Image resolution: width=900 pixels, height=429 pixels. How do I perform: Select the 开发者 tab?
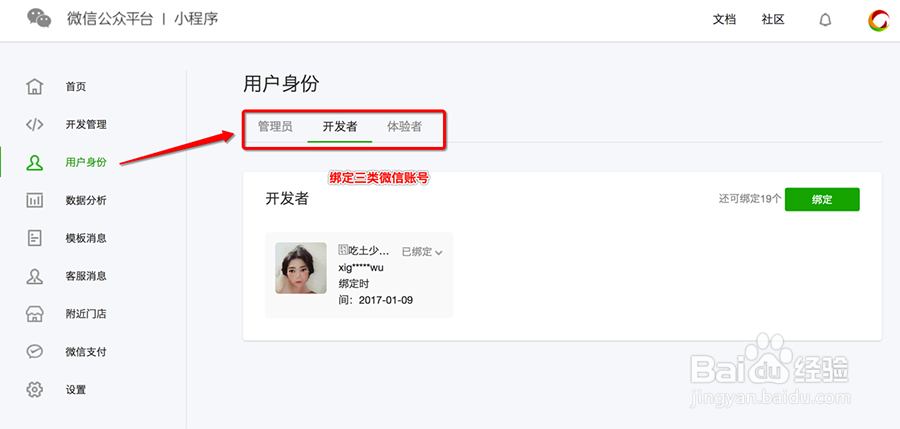340,127
